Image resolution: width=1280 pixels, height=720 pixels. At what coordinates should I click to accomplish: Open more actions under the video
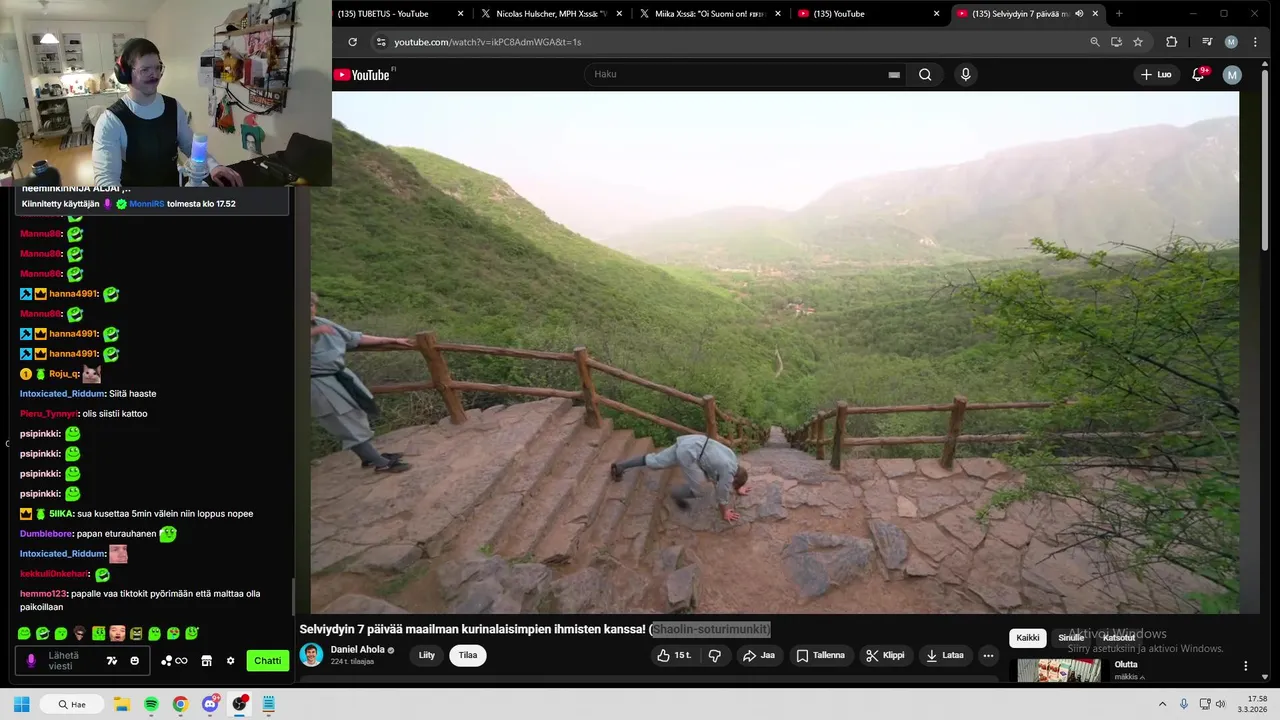988,656
